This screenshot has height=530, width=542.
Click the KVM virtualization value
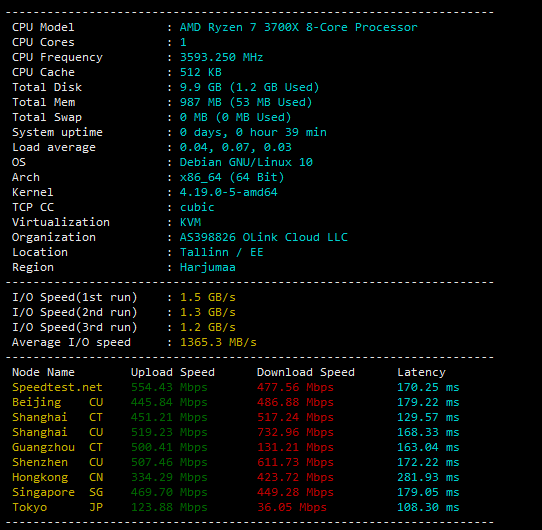pos(190,222)
